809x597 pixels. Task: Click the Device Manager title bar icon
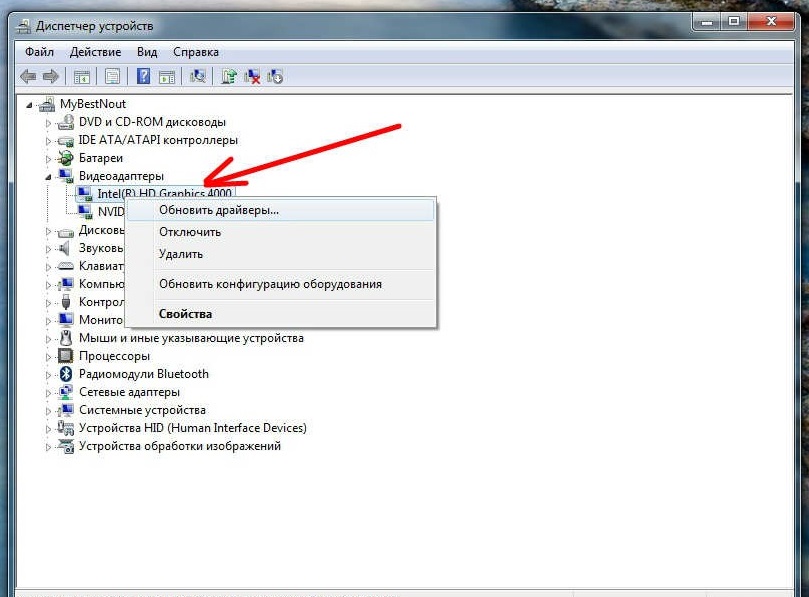pos(23,26)
